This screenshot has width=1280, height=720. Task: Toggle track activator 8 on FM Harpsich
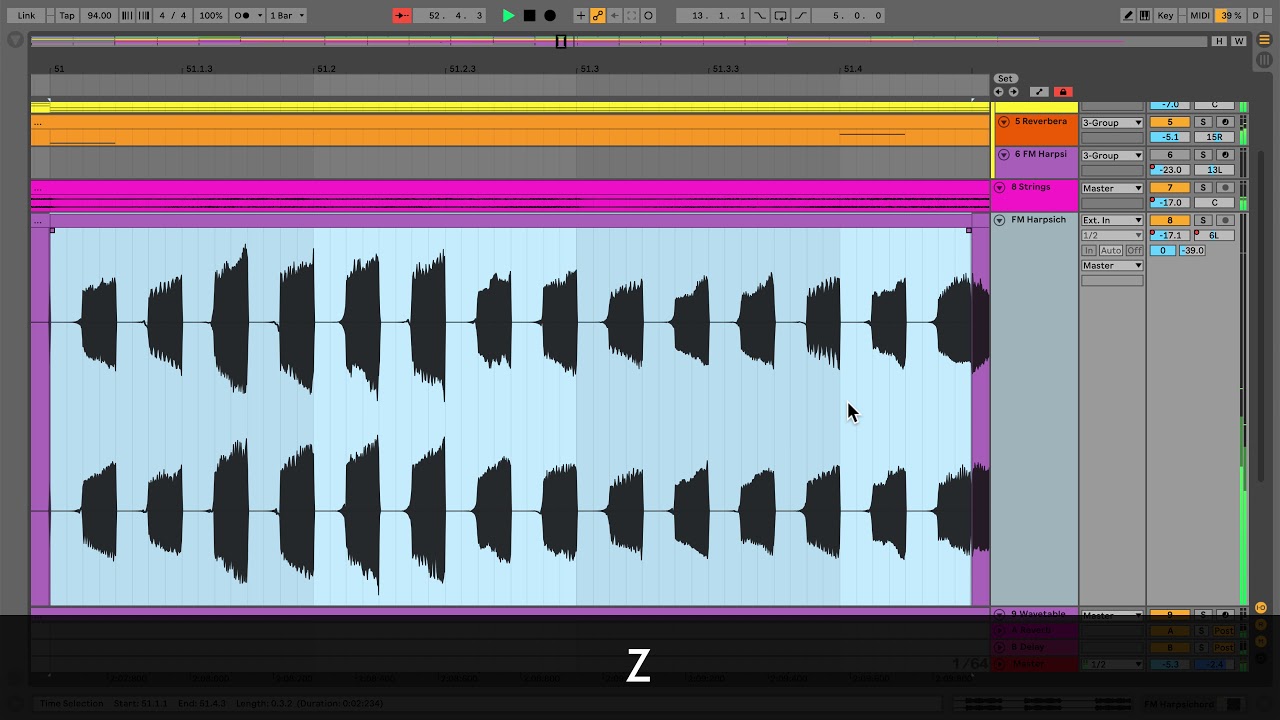pos(1169,220)
